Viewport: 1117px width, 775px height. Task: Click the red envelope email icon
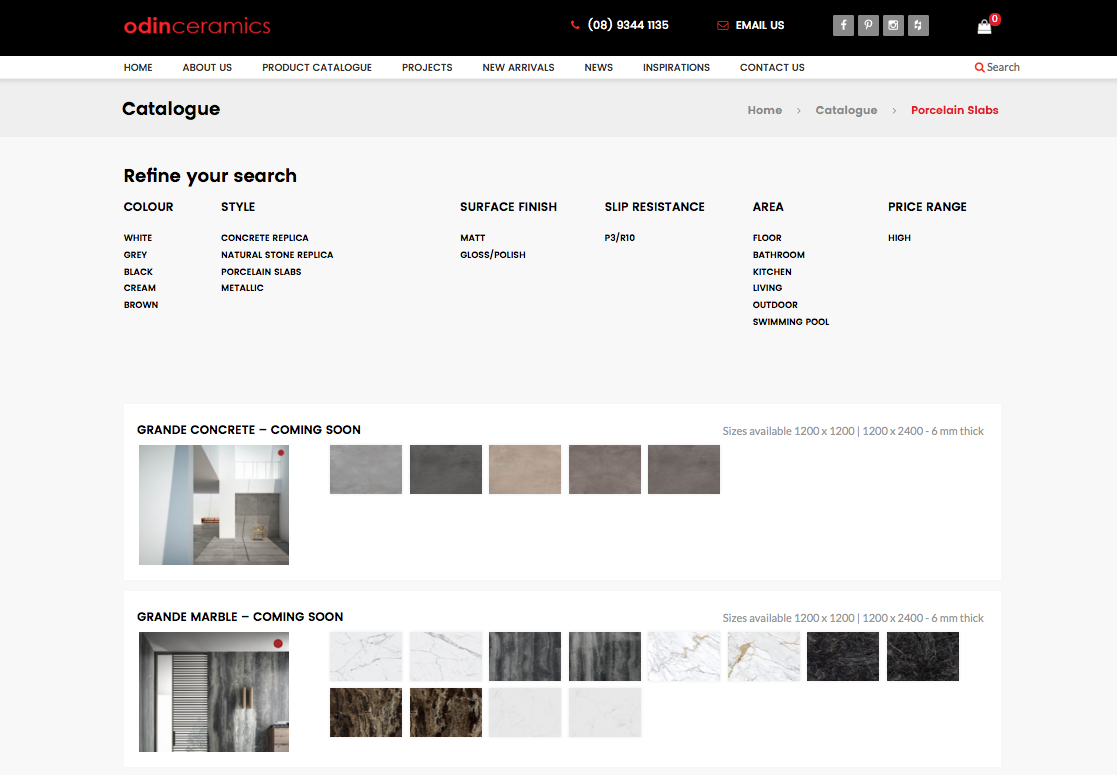[722, 26]
